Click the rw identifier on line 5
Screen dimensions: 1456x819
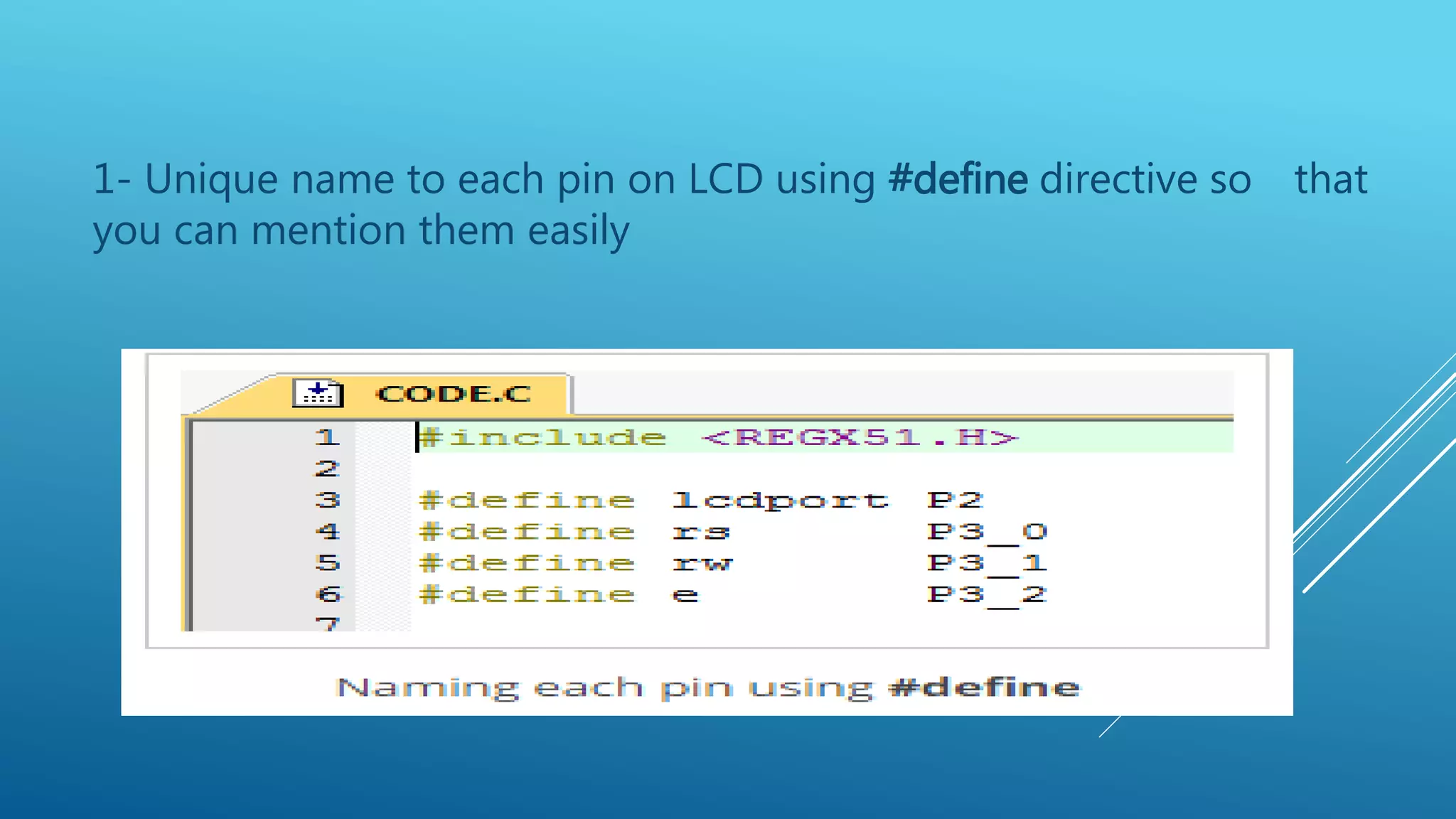[x=702, y=563]
